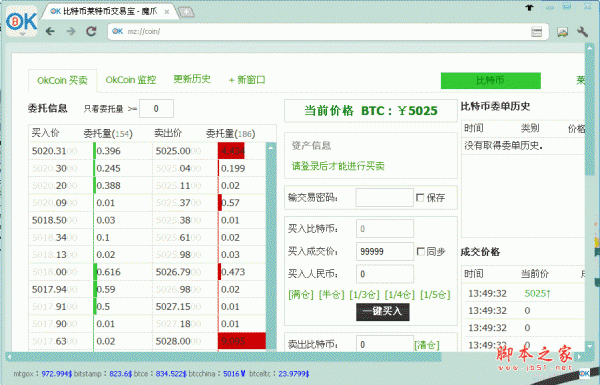
Task: Click the page vertical scrollbar thumb
Action: [x=589, y=113]
